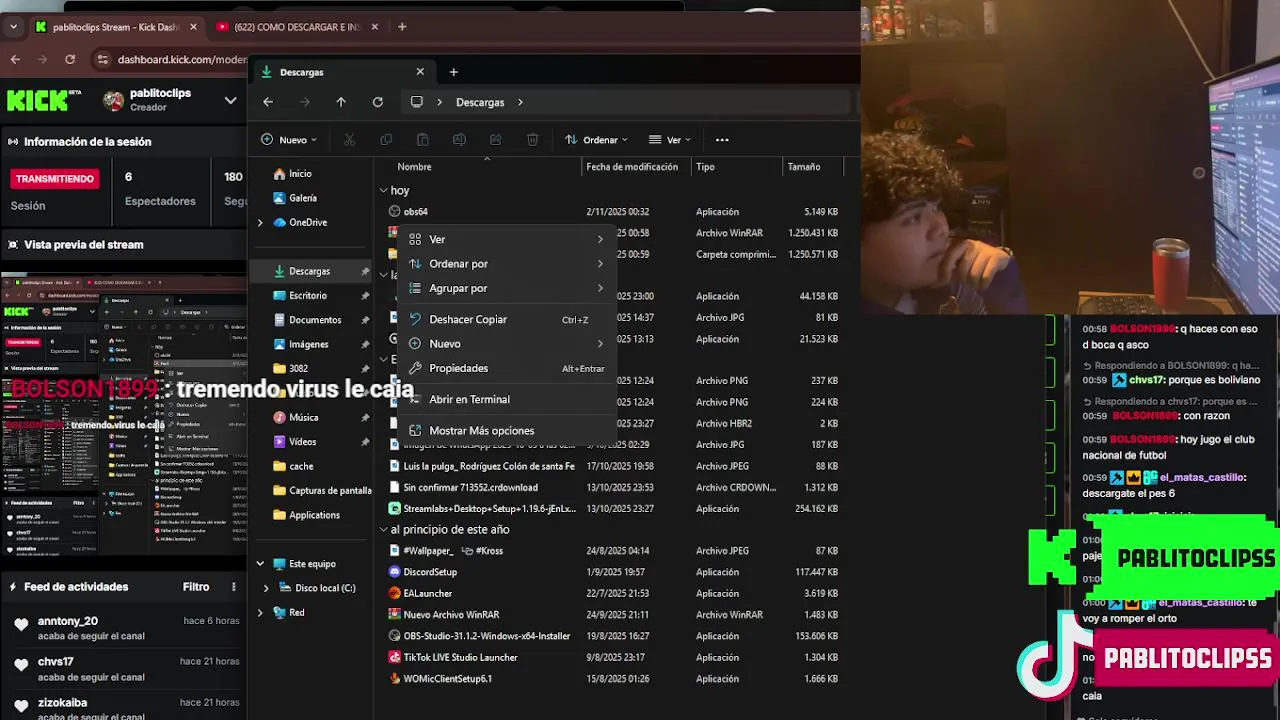
Task: Click the Rename icon in toolbar
Action: click(459, 140)
